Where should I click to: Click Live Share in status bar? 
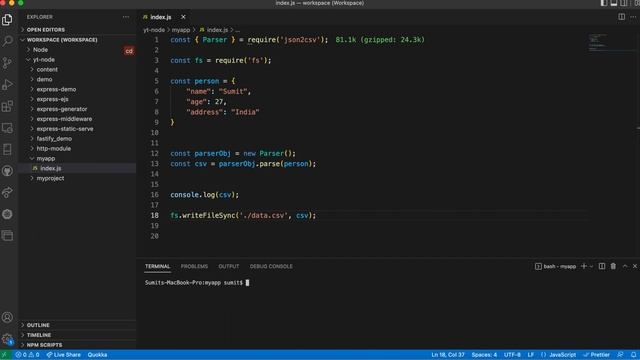pyautogui.click(x=63, y=355)
